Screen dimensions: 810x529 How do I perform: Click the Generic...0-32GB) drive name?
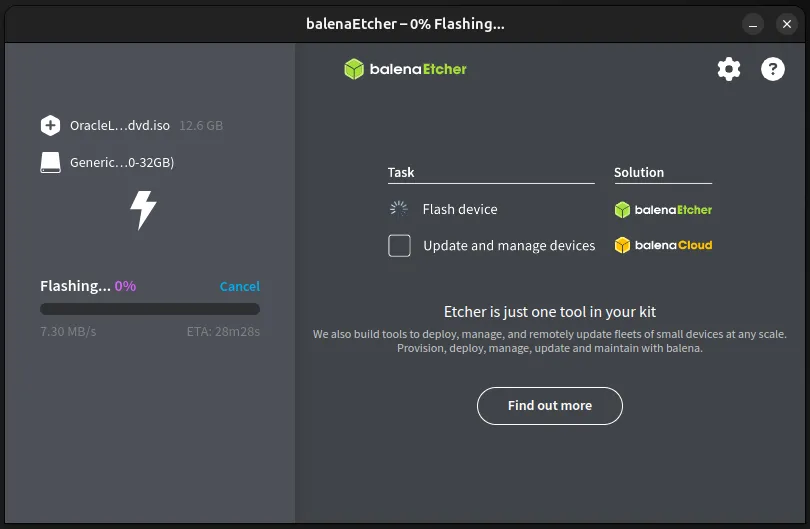pyautogui.click(x=122, y=163)
